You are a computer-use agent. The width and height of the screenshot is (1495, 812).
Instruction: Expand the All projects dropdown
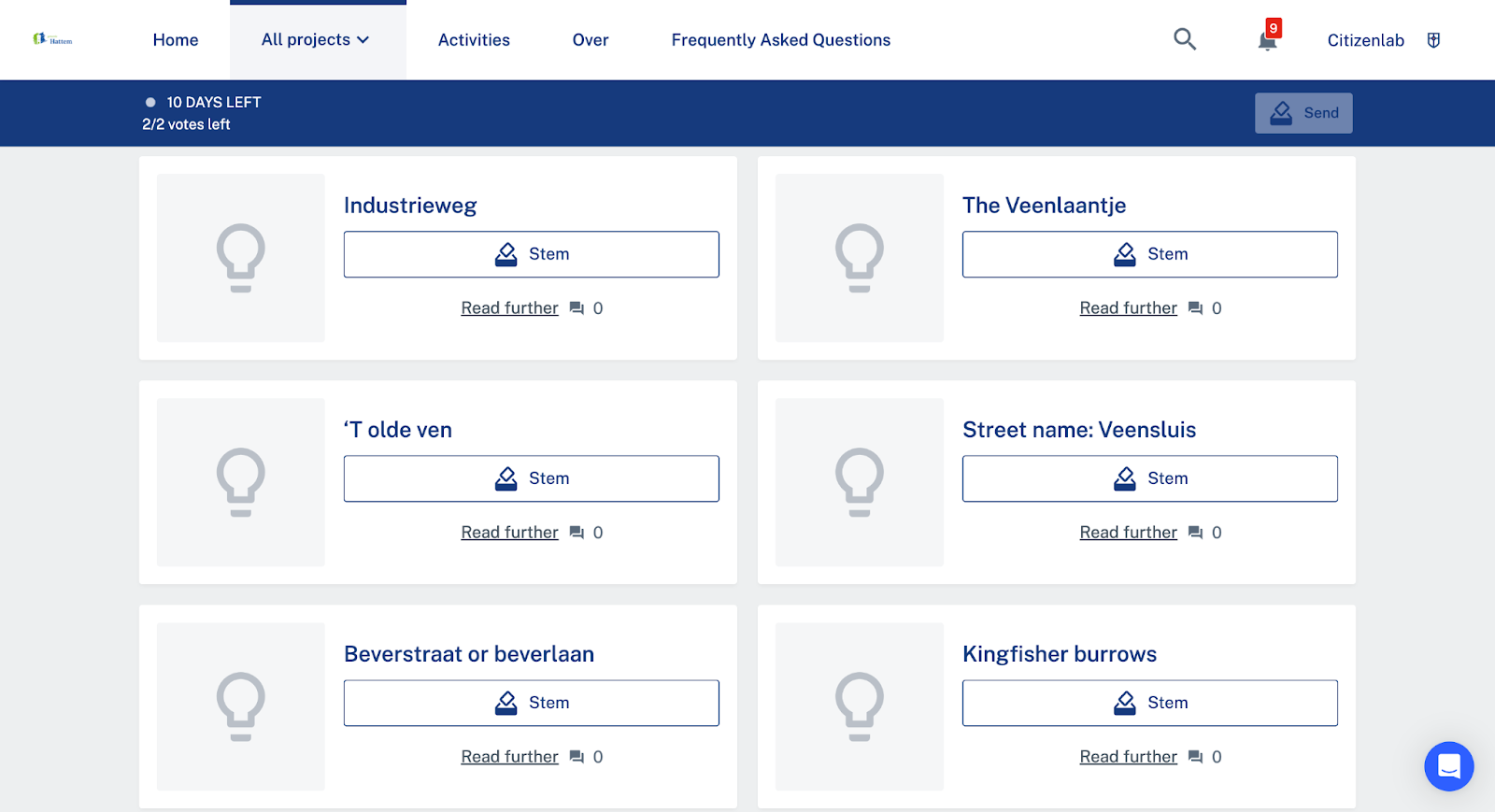316,40
